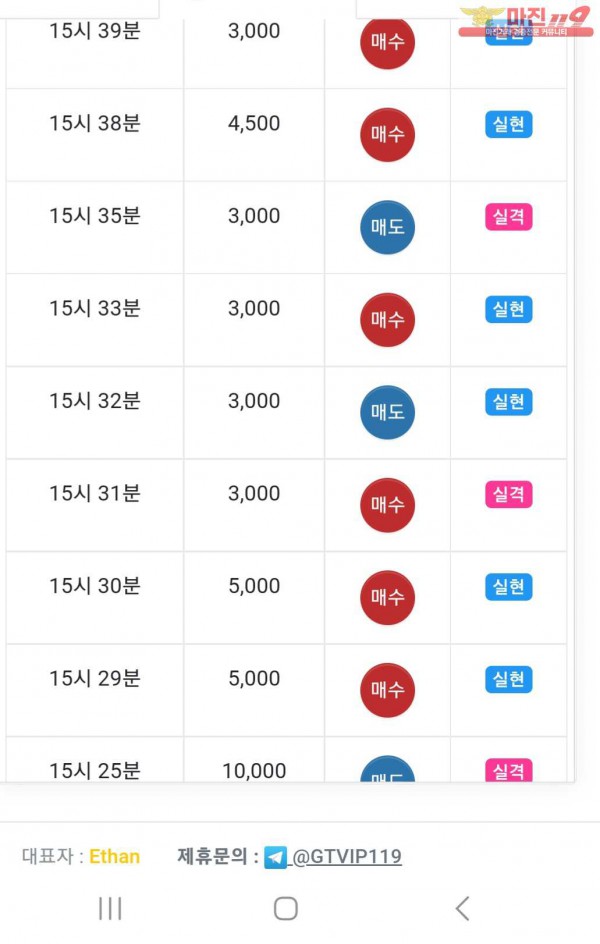Click the Telegram icon next to 제휴문의
Screen dimensions: 600x944
276,857
